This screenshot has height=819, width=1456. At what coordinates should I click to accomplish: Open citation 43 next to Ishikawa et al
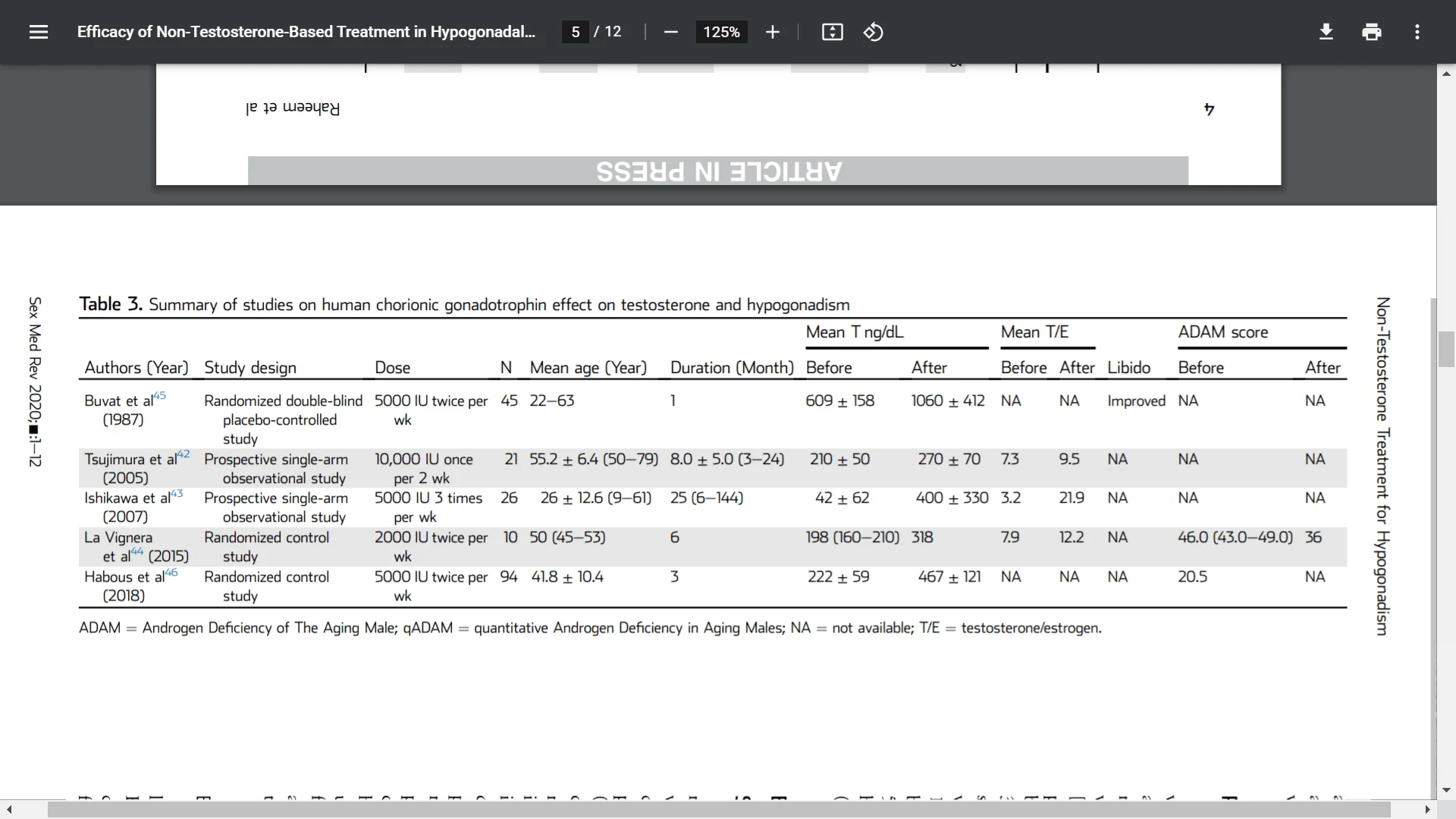[x=177, y=493]
